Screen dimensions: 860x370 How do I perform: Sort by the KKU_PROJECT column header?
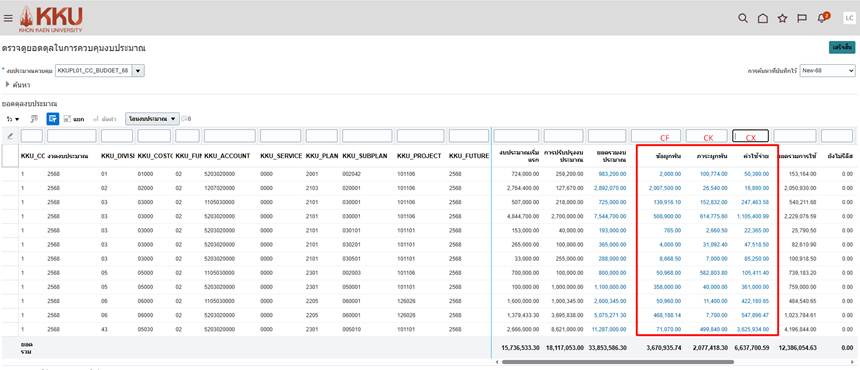(x=419, y=156)
